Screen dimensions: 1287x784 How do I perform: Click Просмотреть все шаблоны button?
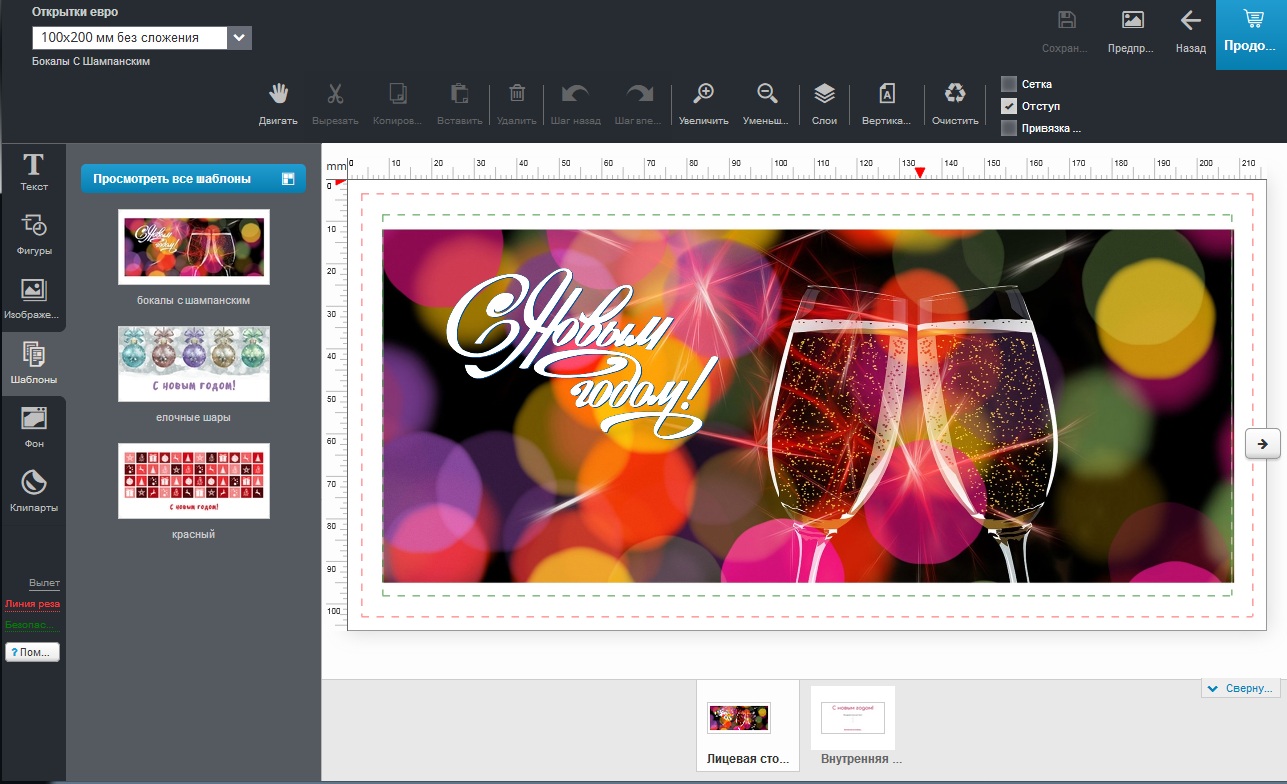point(193,179)
